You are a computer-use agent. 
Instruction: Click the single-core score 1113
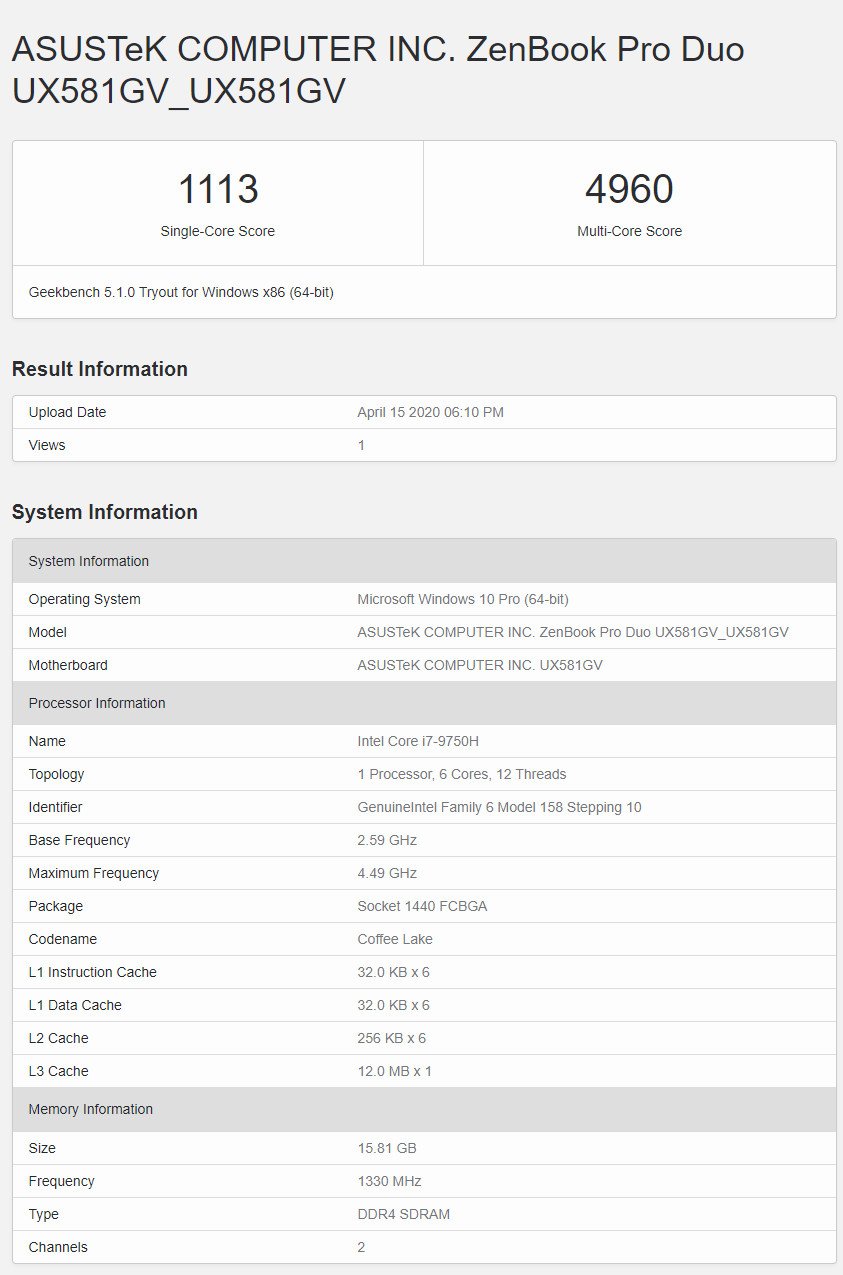pyautogui.click(x=218, y=189)
